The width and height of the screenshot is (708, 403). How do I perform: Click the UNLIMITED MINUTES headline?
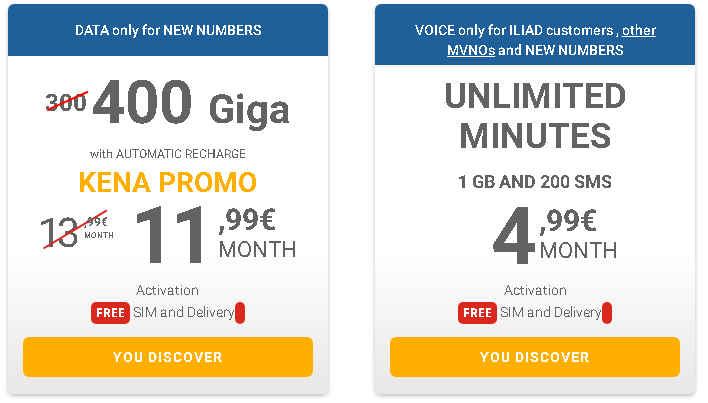[535, 116]
